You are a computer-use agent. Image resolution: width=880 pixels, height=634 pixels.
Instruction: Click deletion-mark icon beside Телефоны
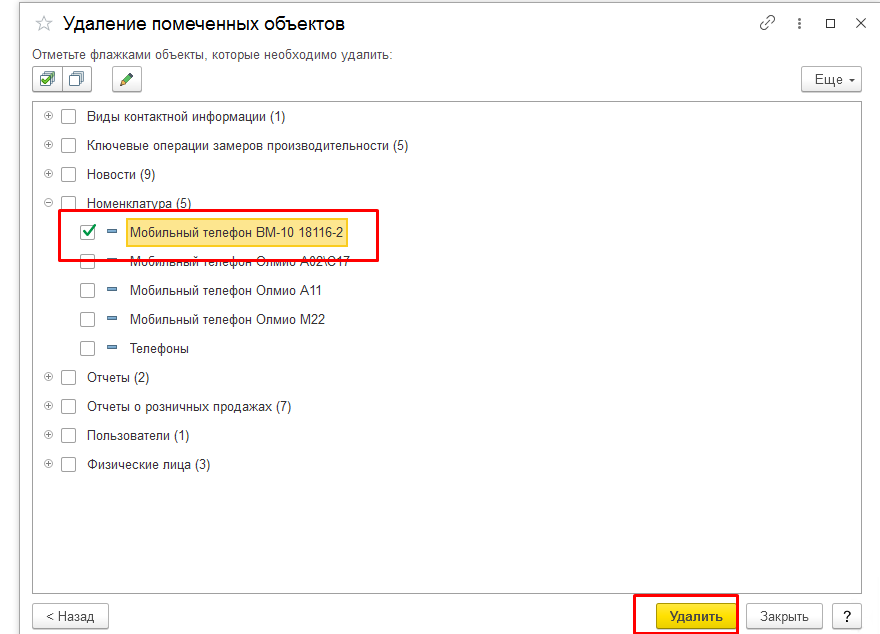click(x=112, y=347)
